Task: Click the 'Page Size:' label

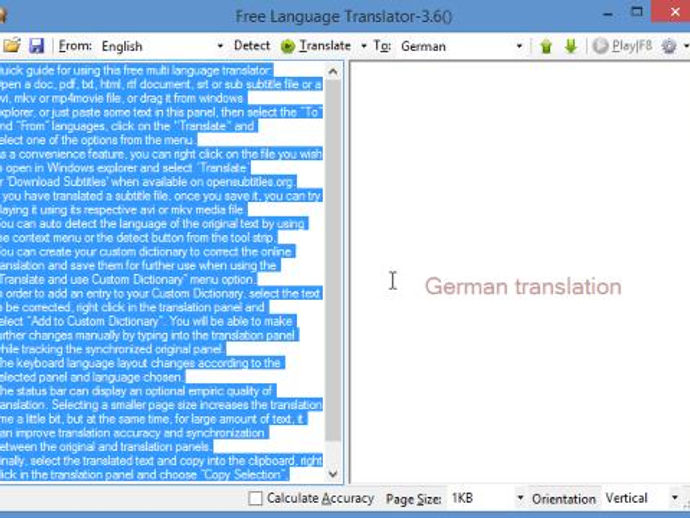Action: coord(414,499)
